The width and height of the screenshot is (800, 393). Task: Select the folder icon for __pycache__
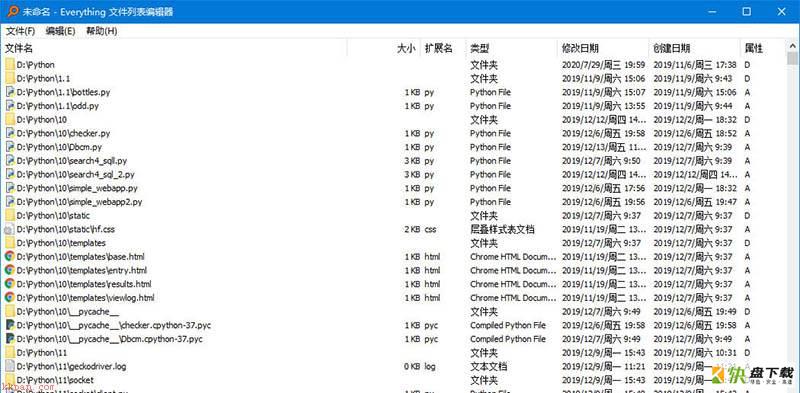[x=10, y=311]
